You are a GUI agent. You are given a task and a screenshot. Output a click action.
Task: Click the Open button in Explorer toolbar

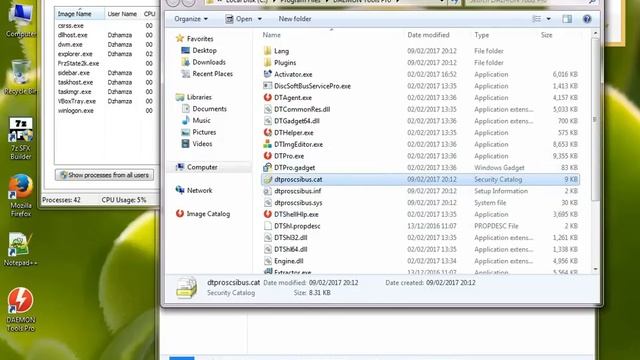(239, 19)
